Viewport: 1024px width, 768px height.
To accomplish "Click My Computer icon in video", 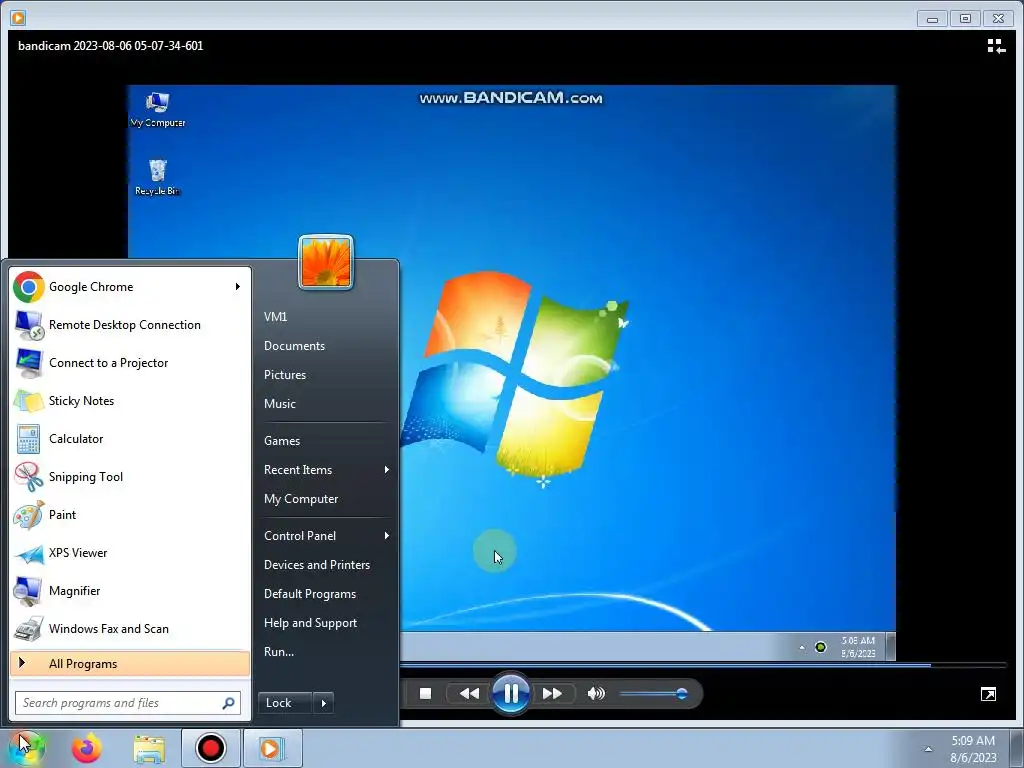I will click(x=157, y=110).
